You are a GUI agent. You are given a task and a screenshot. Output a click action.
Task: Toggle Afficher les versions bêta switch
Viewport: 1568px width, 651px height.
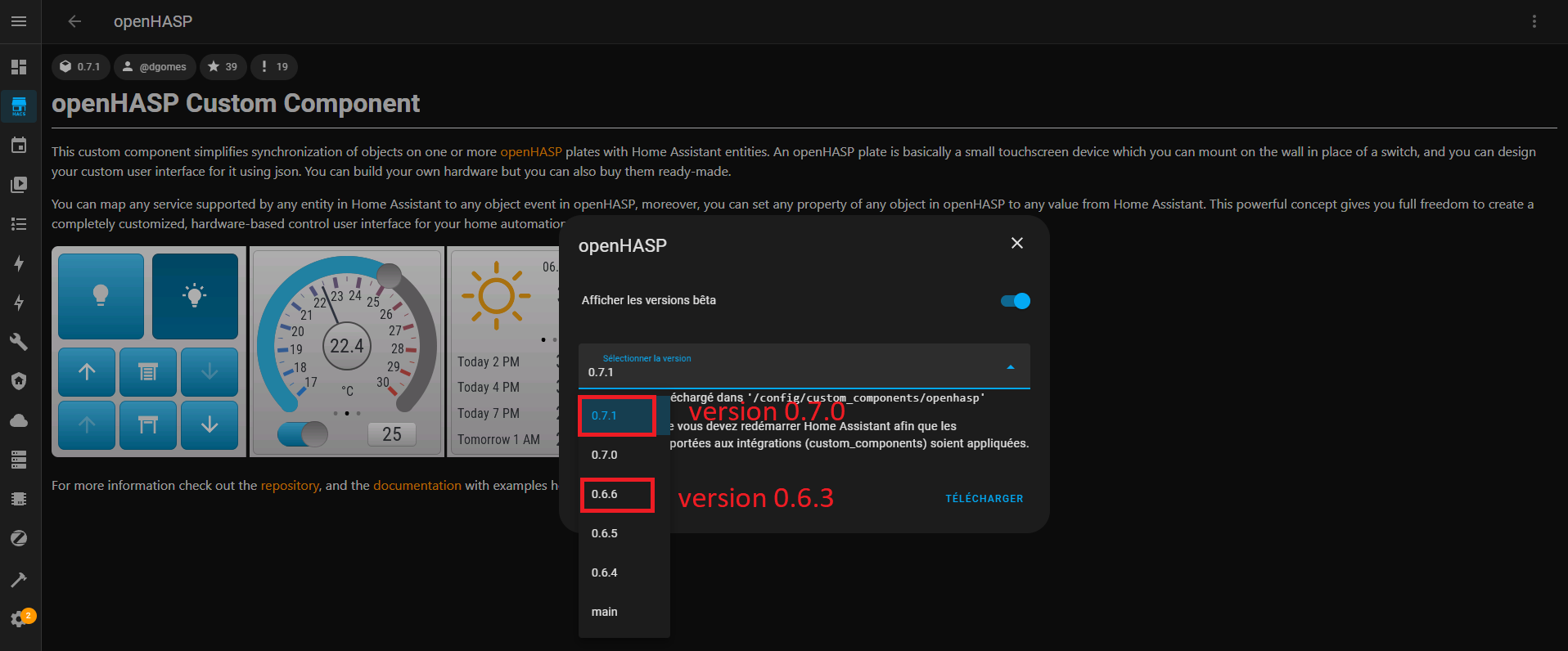[1016, 301]
